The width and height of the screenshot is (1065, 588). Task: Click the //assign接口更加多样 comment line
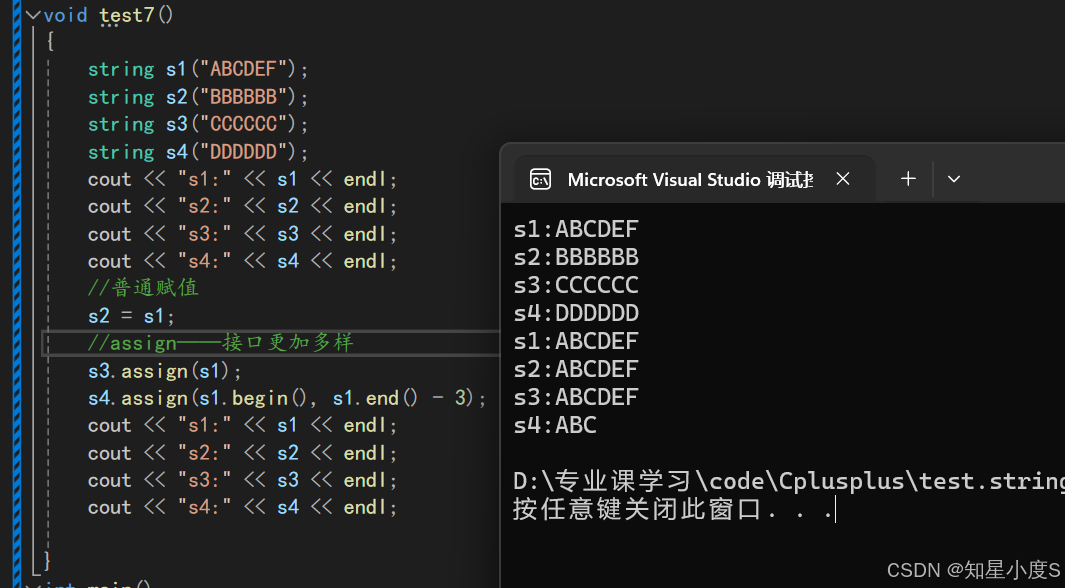[221, 343]
